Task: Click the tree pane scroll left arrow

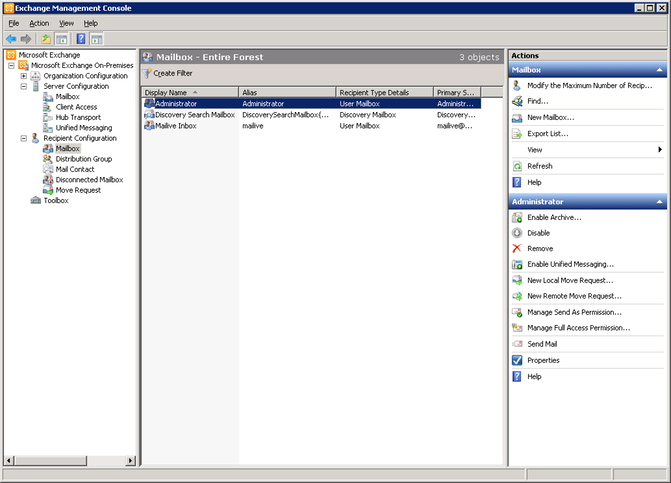Action: [9, 461]
